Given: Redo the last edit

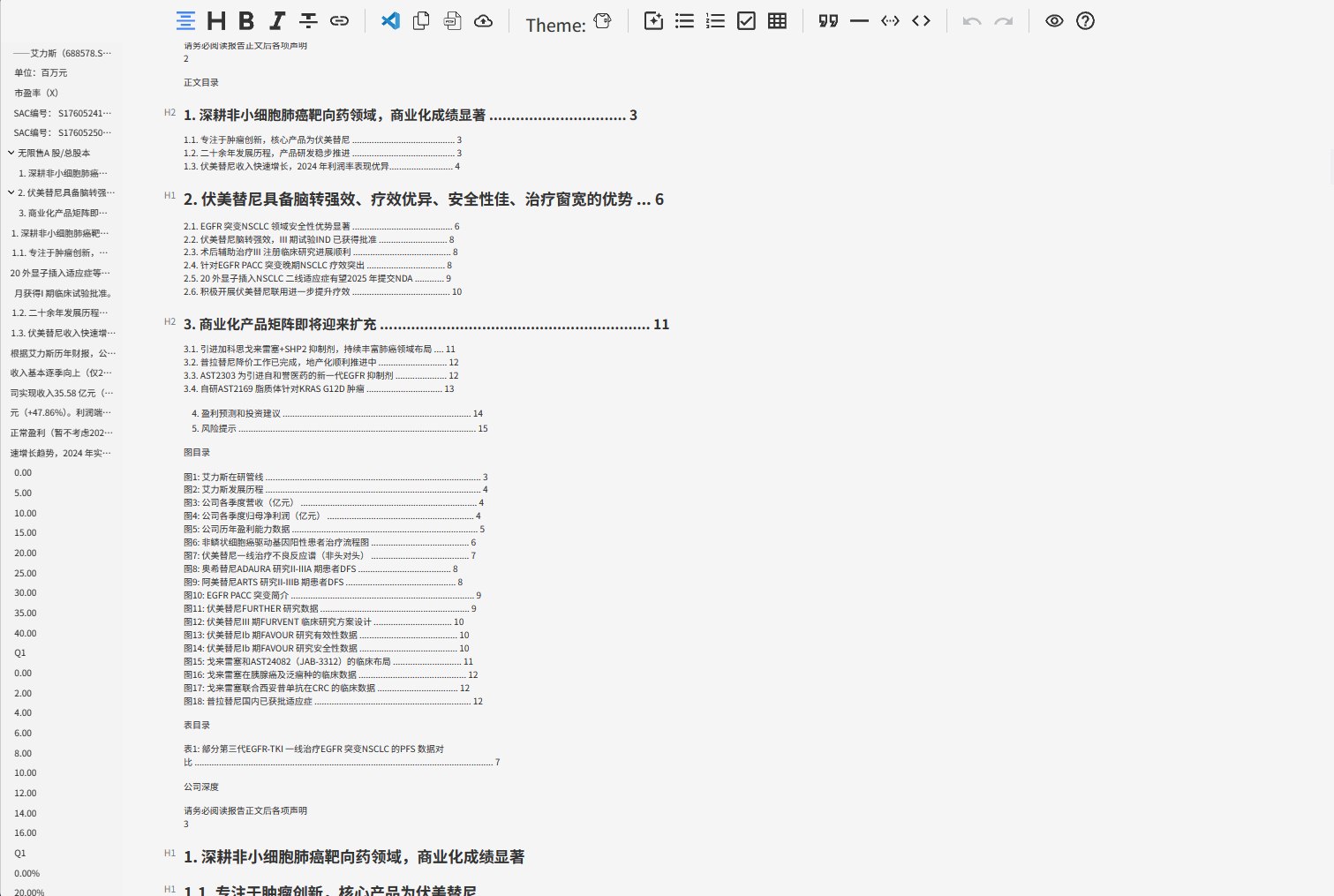Looking at the screenshot, I should (1003, 20).
